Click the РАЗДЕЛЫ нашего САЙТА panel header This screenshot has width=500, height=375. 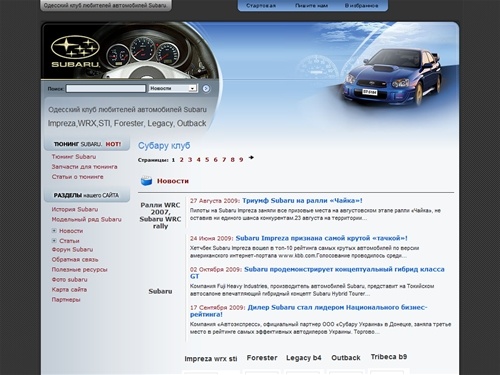click(87, 195)
